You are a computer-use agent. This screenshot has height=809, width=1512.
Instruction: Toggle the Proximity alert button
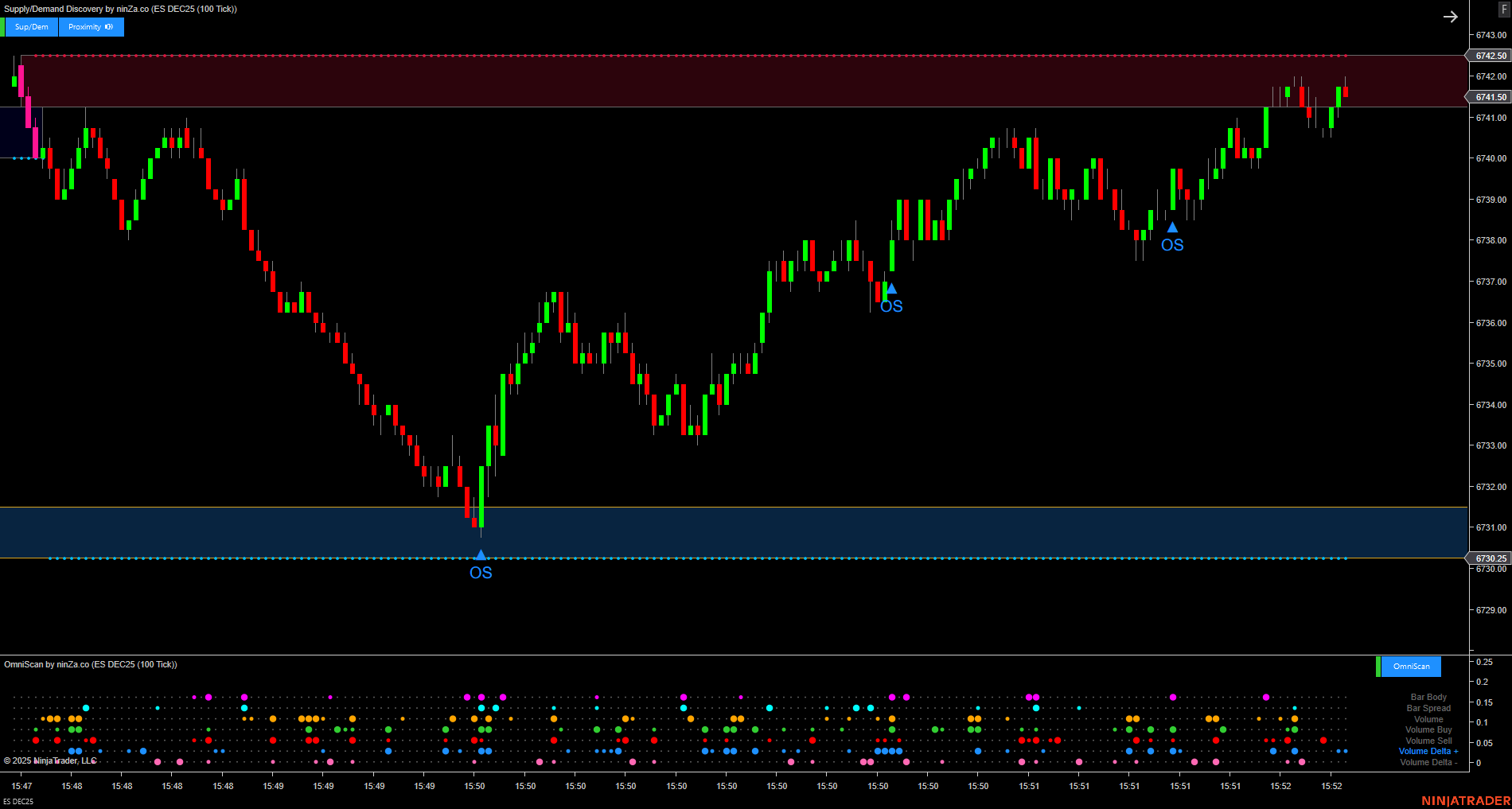(x=85, y=26)
